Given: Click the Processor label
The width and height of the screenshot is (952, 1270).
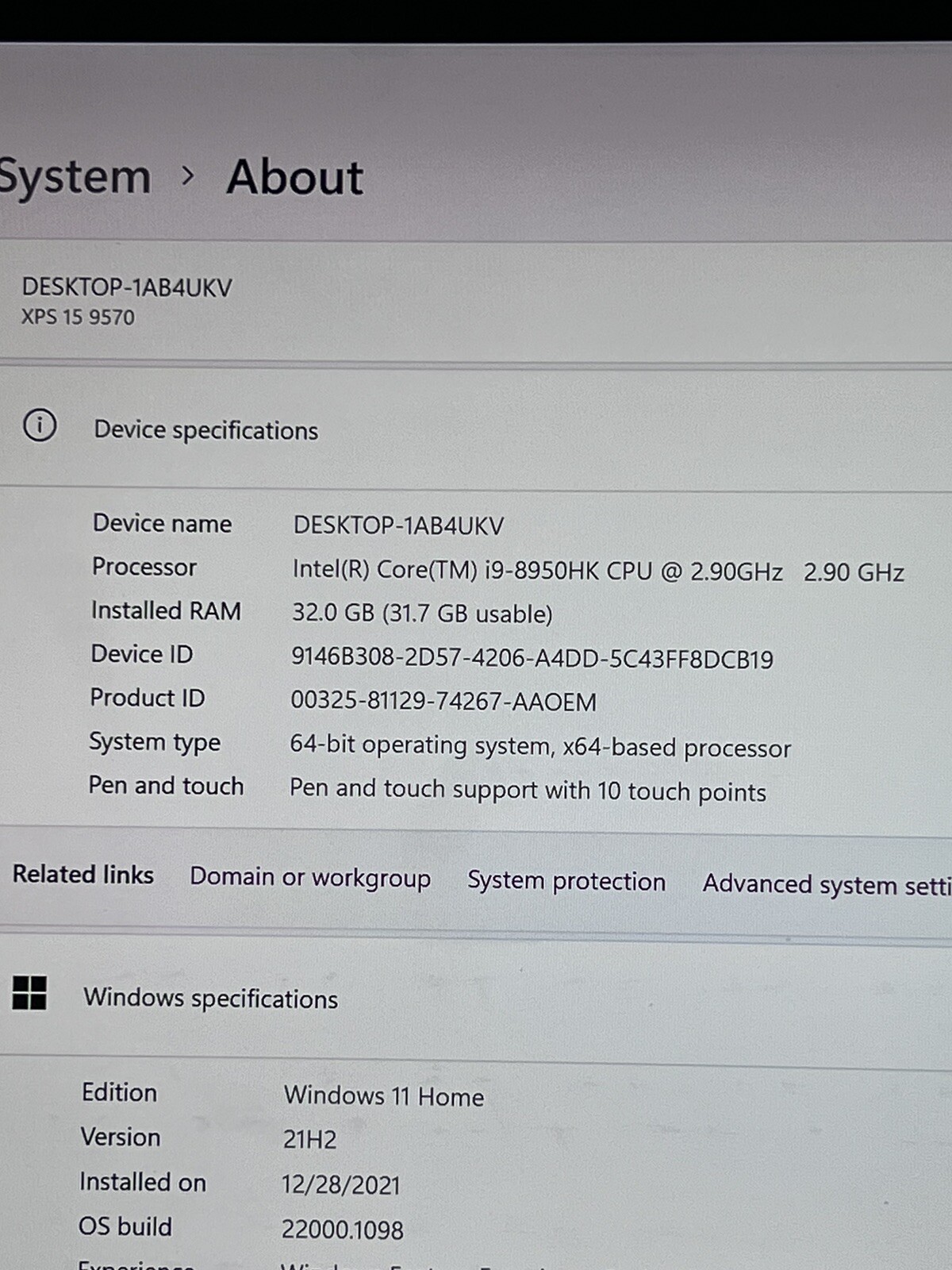Looking at the screenshot, I should 144,567.
